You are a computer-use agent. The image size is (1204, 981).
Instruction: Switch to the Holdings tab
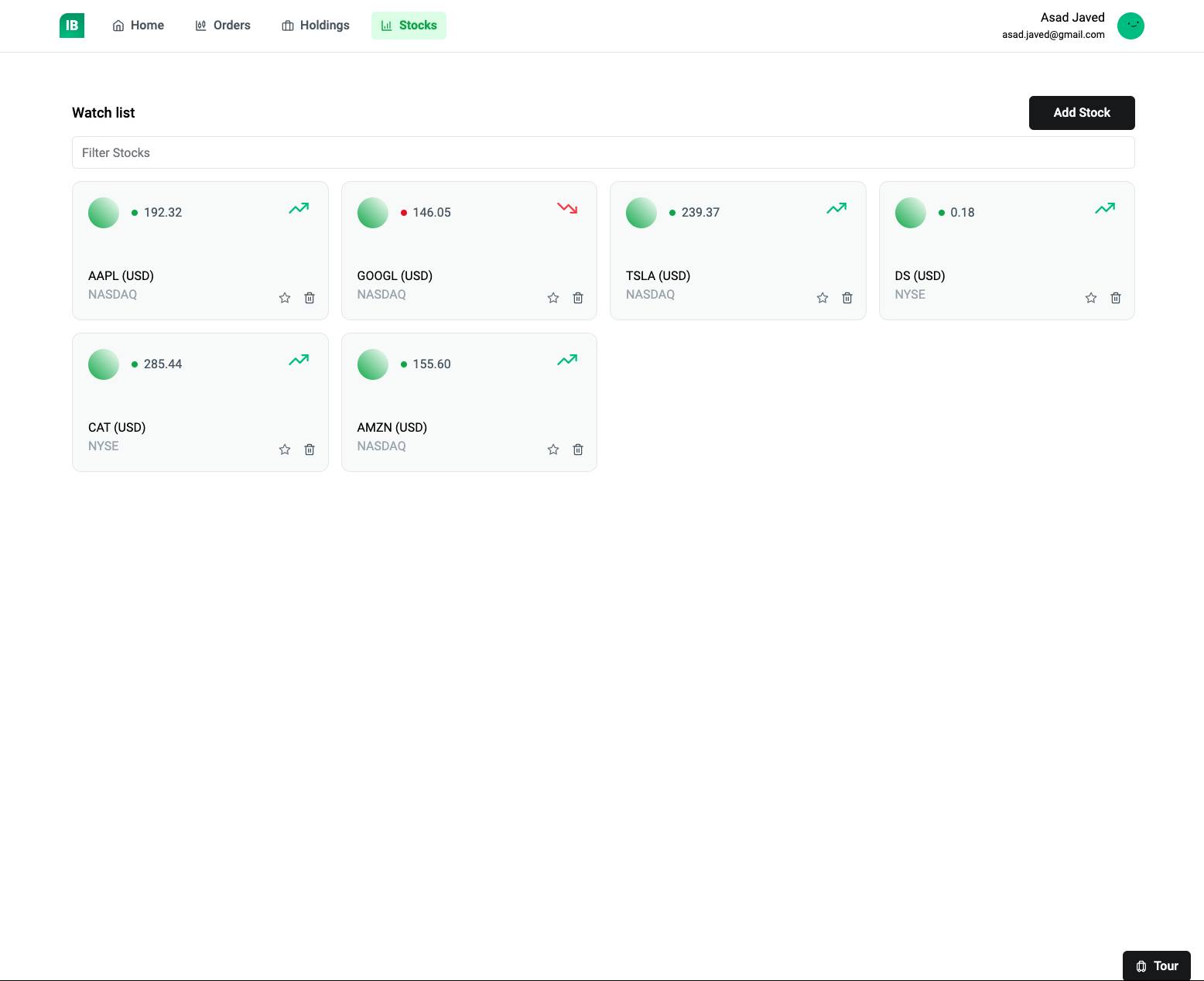(316, 26)
